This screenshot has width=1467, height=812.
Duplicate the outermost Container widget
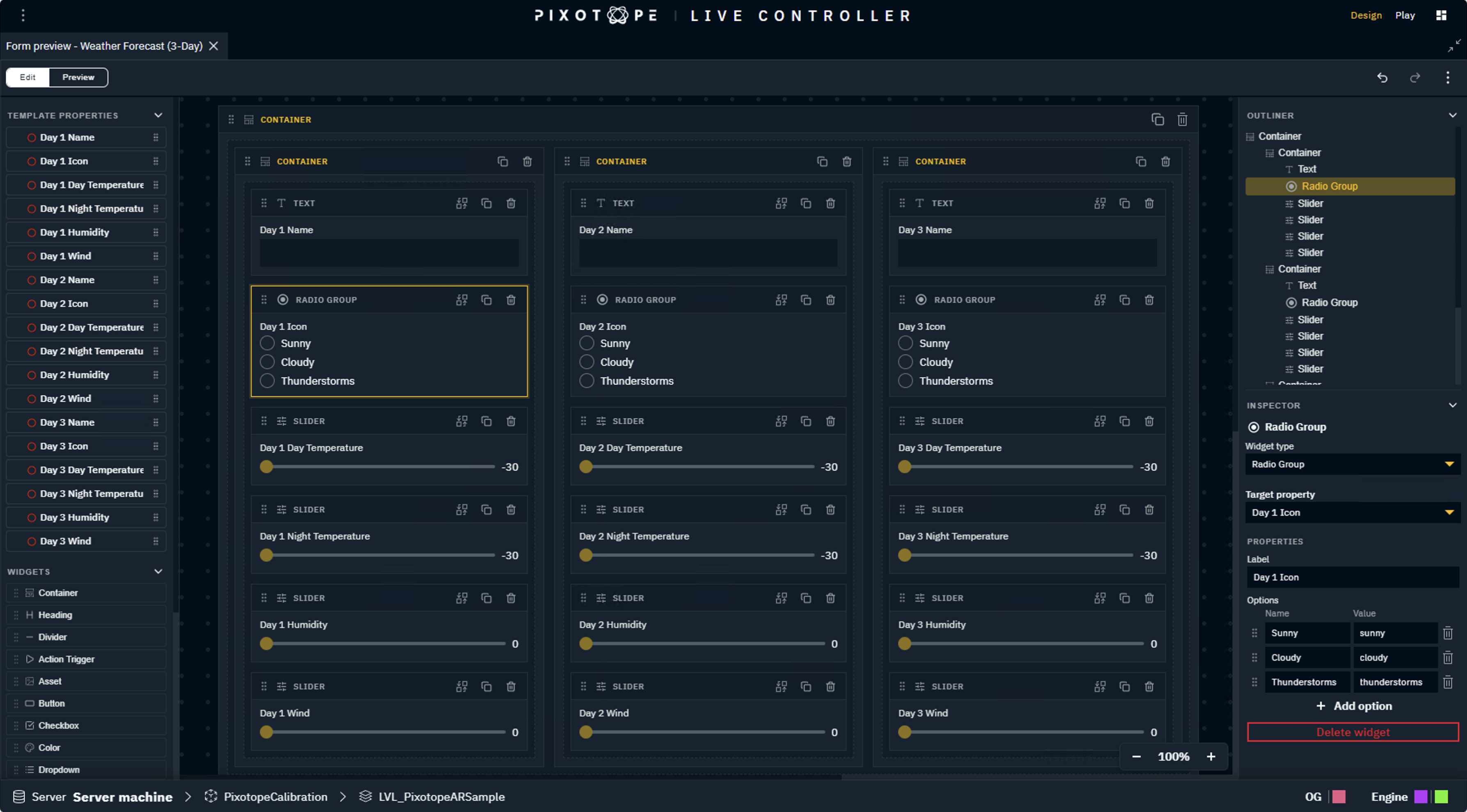point(1157,120)
